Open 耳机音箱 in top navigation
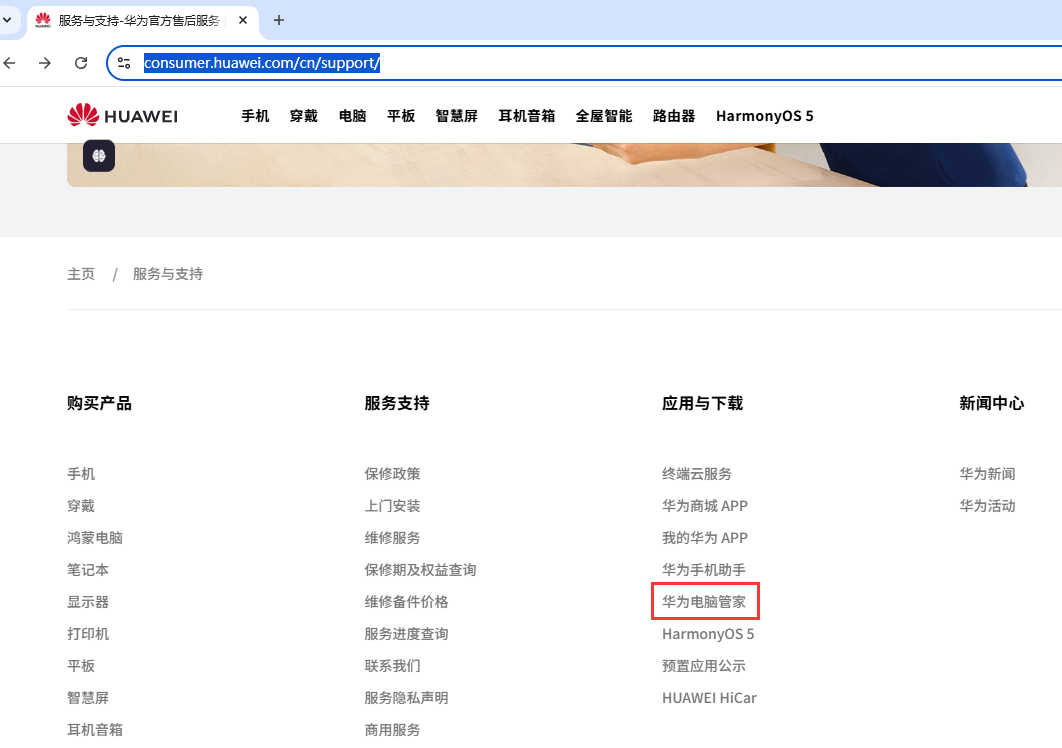1062x748 pixels. [527, 116]
